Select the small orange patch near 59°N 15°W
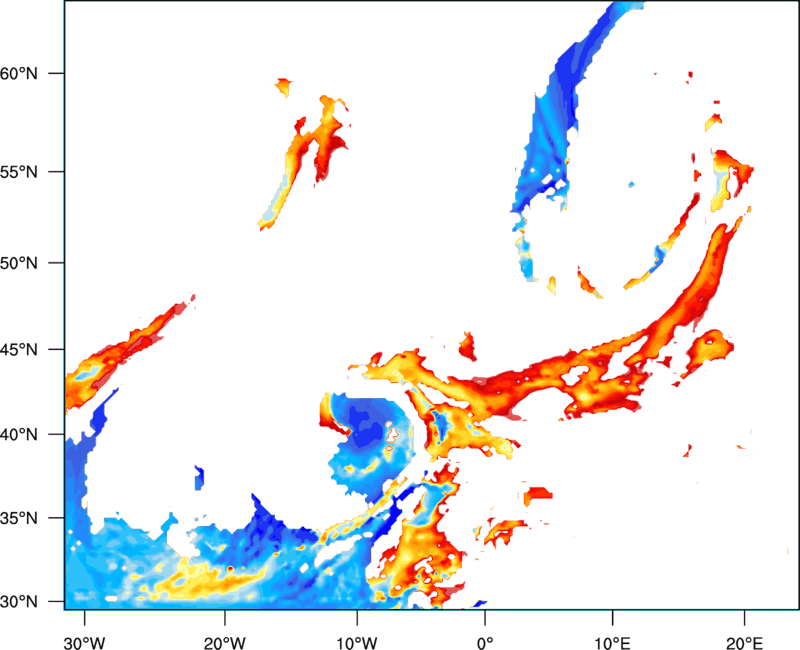This screenshot has height=650, width=800. [x=284, y=87]
